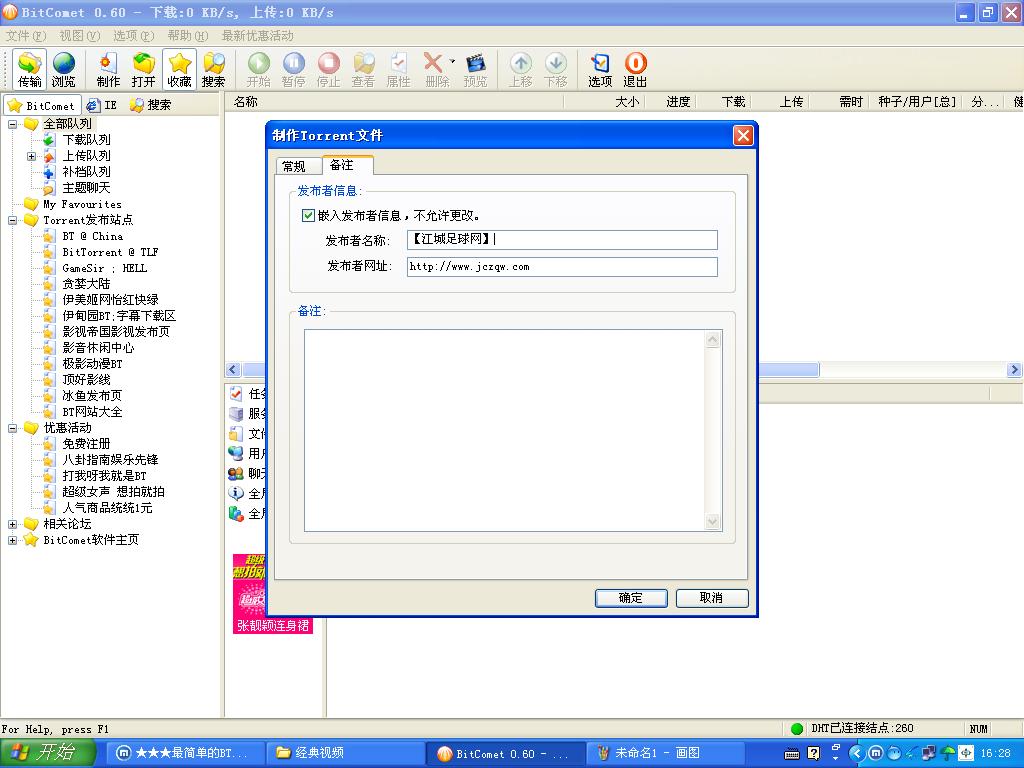This screenshot has height=768, width=1024.
Task: Confirm dialog with 确定 button
Action: [x=631, y=598]
